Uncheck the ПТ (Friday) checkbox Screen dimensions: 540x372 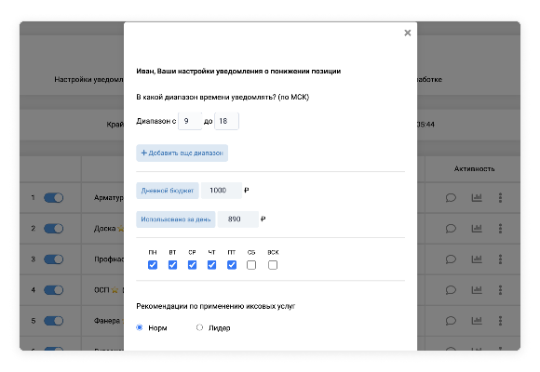[232, 265]
